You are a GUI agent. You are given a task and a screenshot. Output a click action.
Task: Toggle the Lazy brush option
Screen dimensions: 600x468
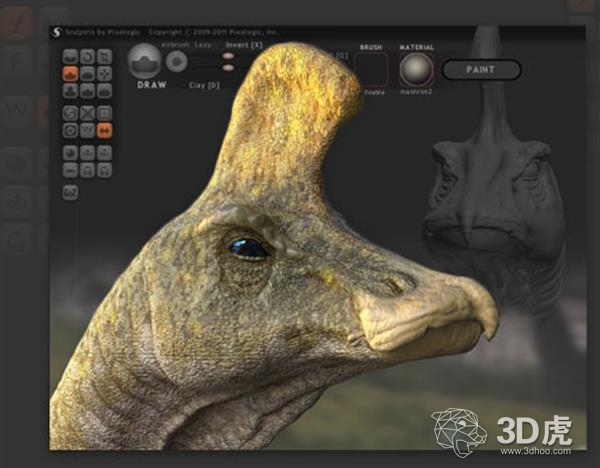coord(202,45)
